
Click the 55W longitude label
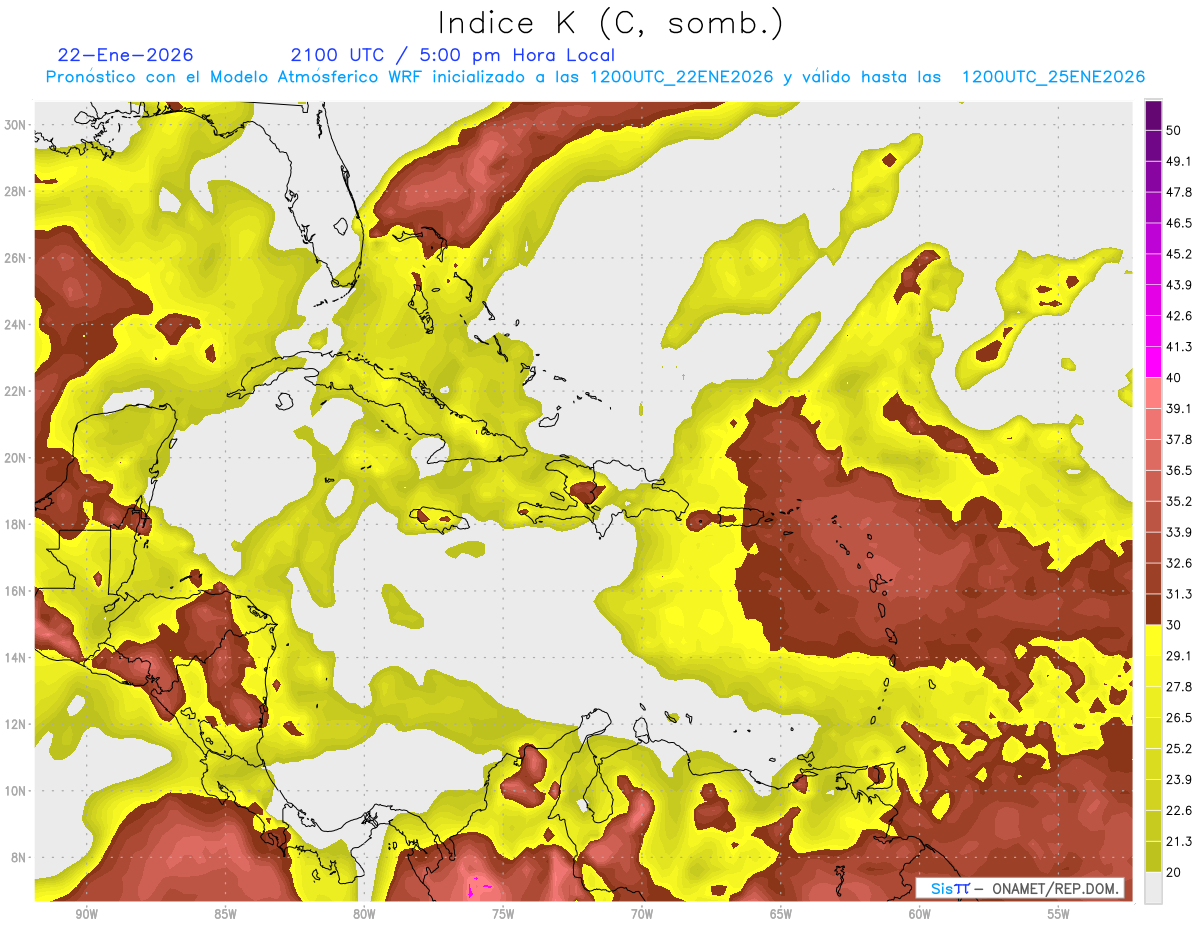point(1059,915)
